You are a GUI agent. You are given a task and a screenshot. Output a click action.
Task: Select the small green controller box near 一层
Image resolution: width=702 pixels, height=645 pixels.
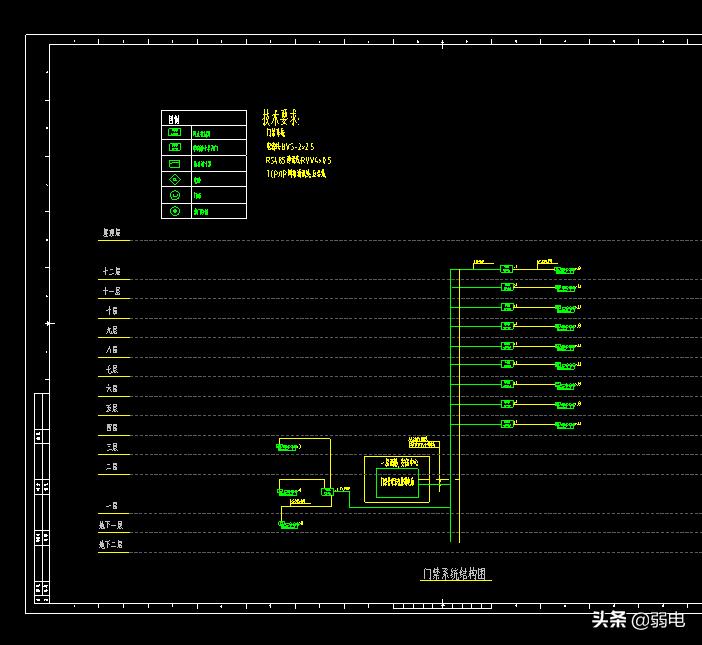tap(327, 491)
